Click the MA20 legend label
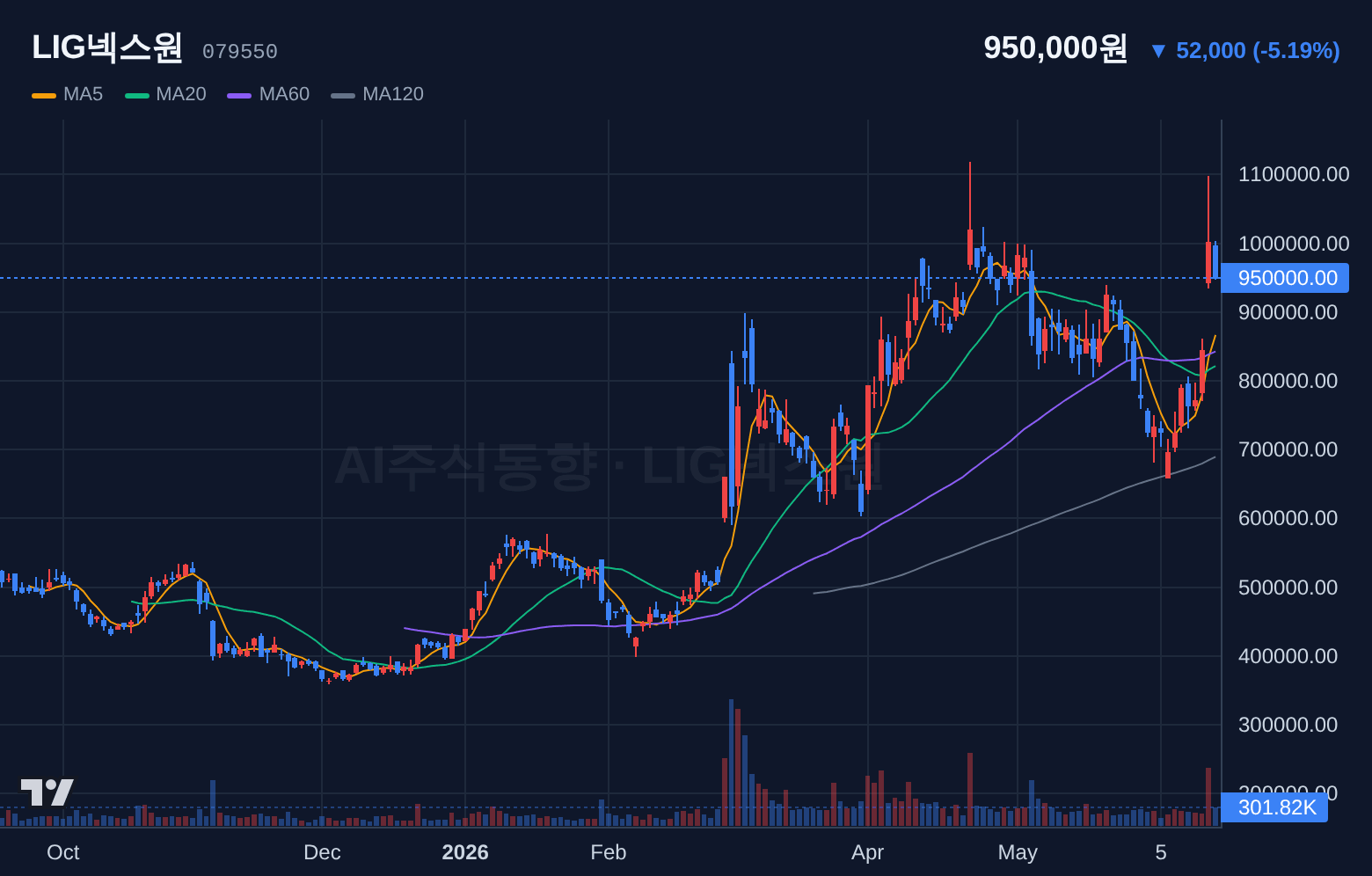 click(x=181, y=94)
